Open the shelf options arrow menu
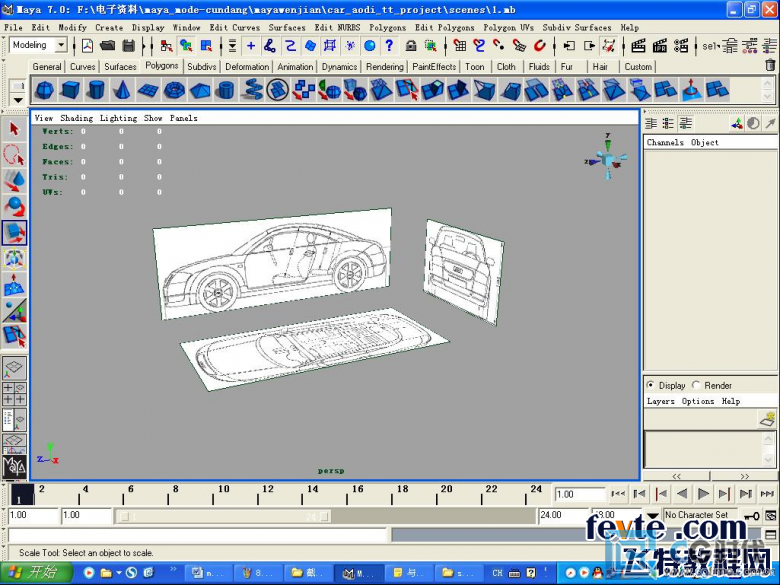Image resolution: width=780 pixels, height=585 pixels. coord(18,100)
